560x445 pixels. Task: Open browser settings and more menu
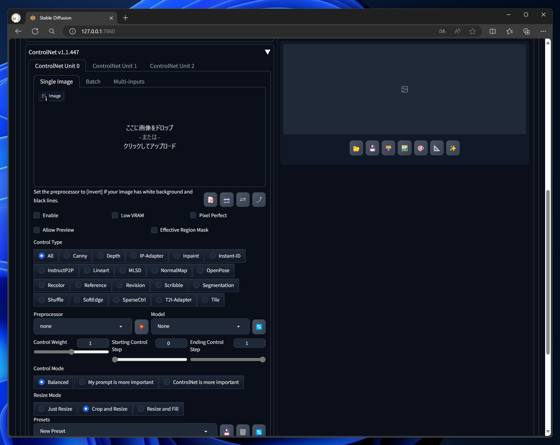(x=543, y=31)
